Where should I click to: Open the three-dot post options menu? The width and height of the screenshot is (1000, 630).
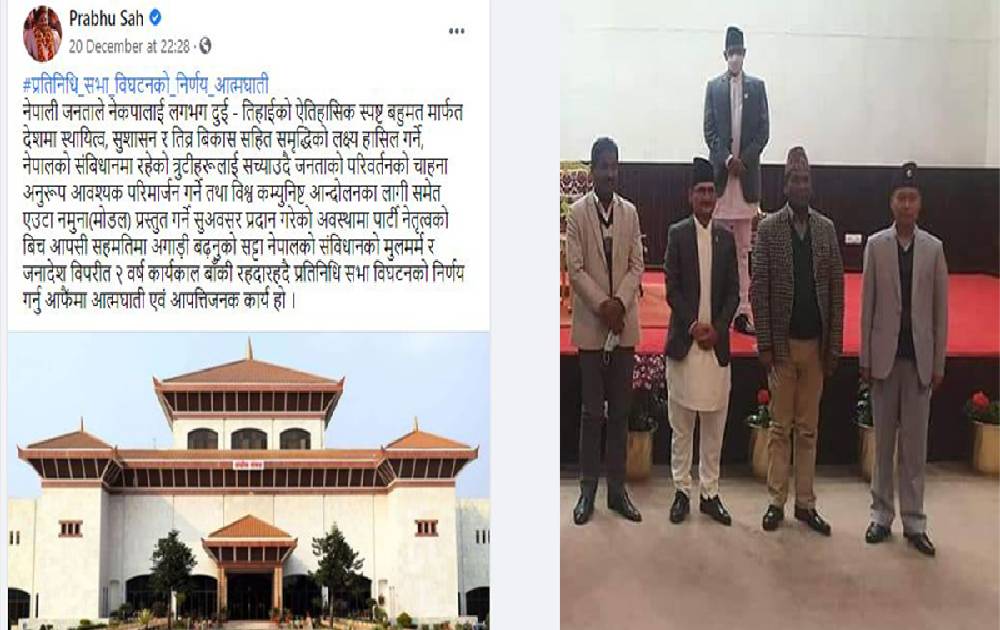[x=457, y=31]
